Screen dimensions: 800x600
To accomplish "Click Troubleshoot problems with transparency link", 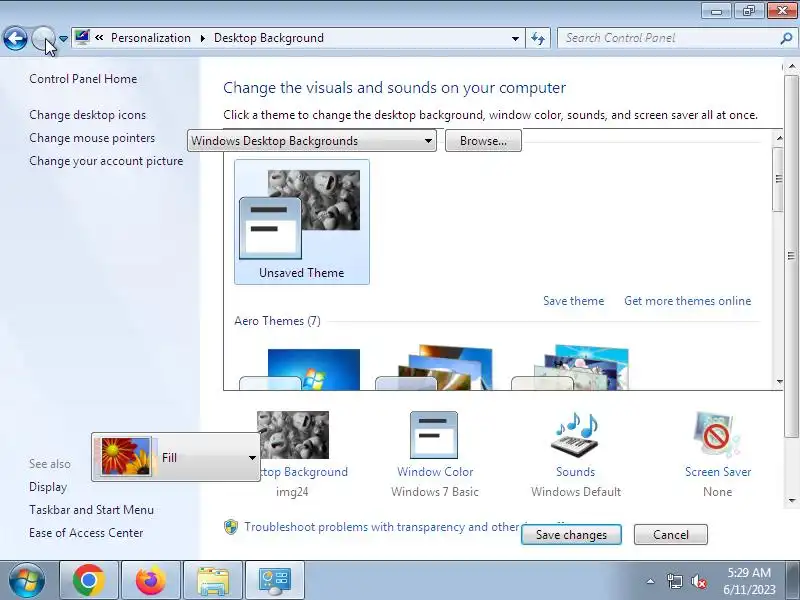I will 382,527.
